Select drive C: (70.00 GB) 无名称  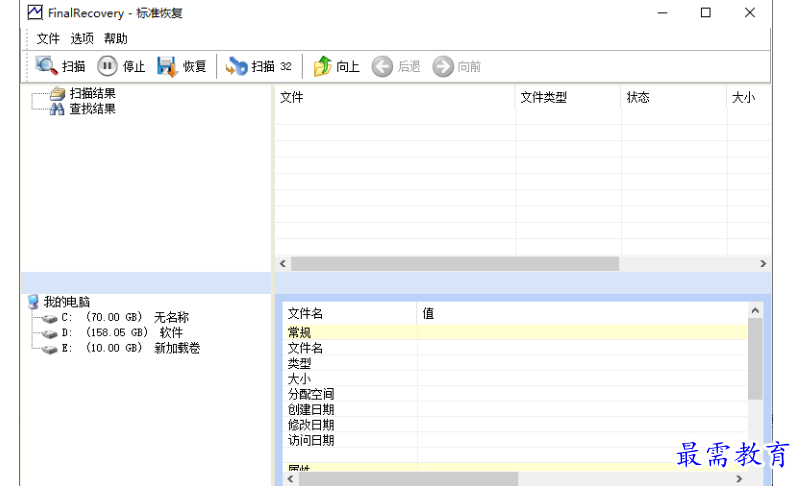point(125,318)
